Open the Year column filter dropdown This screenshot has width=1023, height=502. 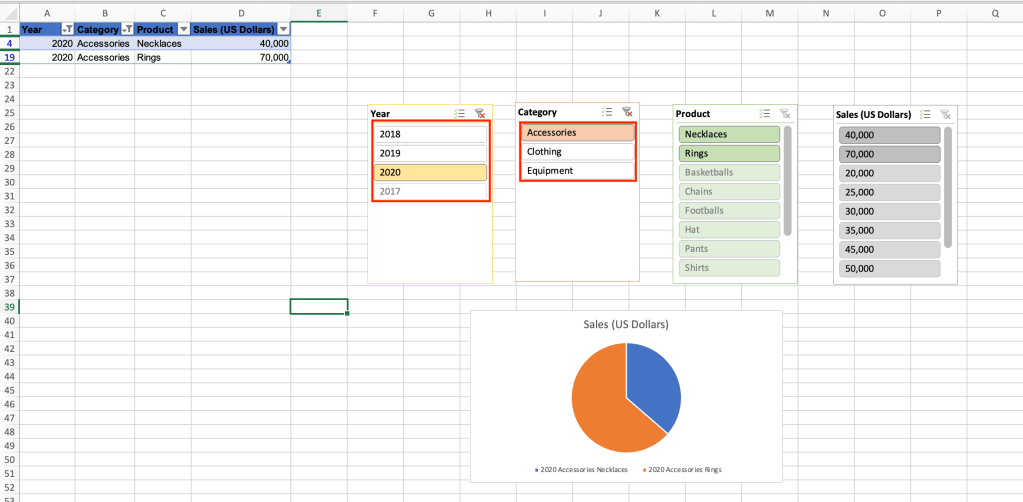click(x=67, y=29)
